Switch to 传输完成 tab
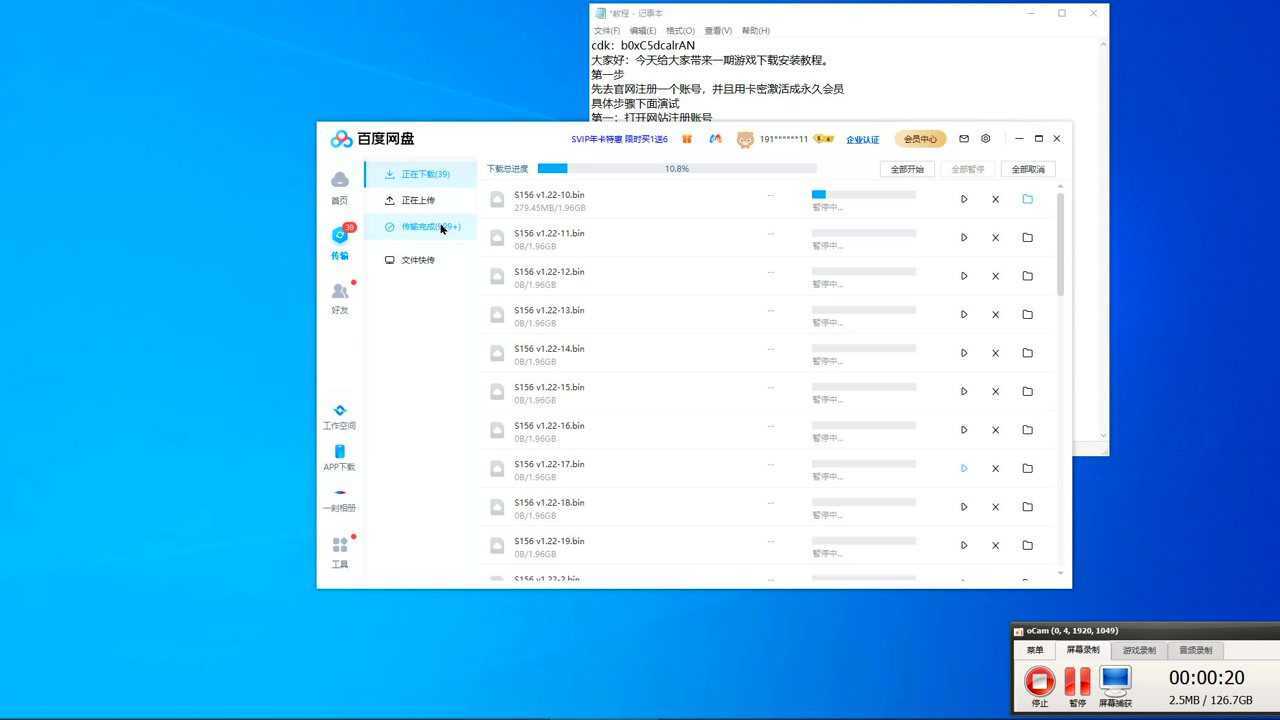The width and height of the screenshot is (1280, 720). pyautogui.click(x=420, y=227)
